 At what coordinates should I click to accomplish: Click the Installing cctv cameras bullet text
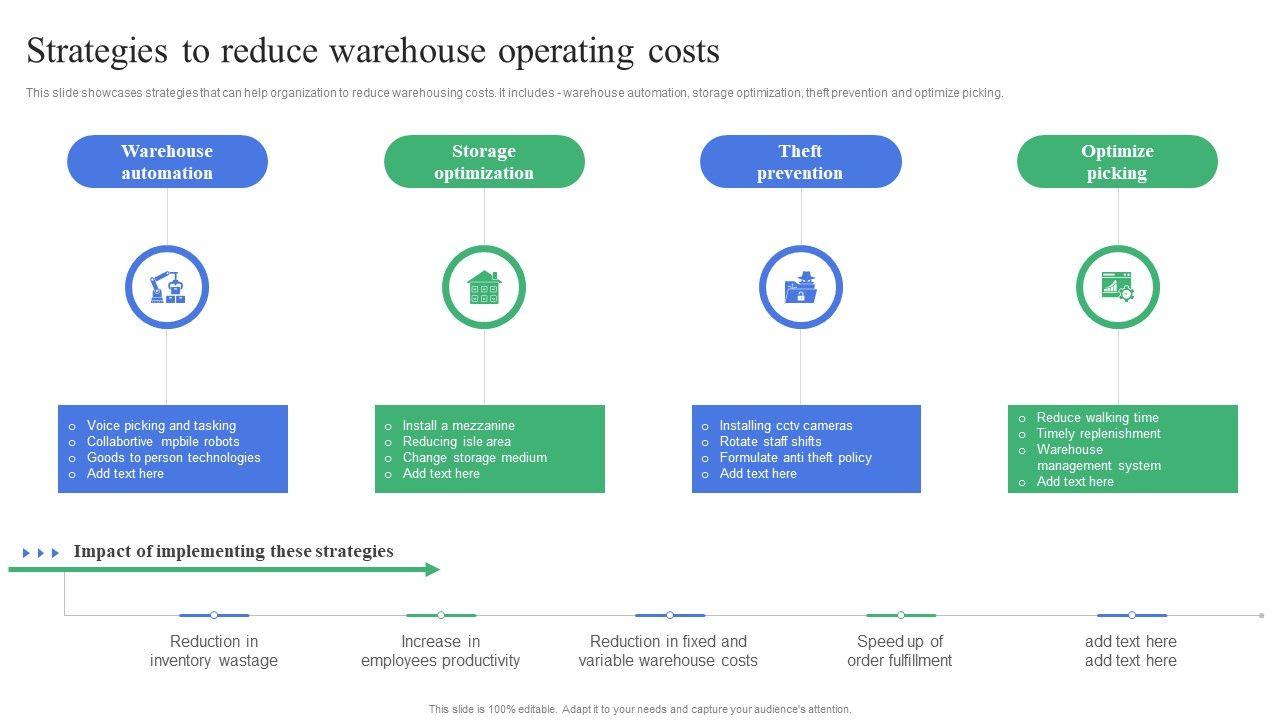coord(785,425)
